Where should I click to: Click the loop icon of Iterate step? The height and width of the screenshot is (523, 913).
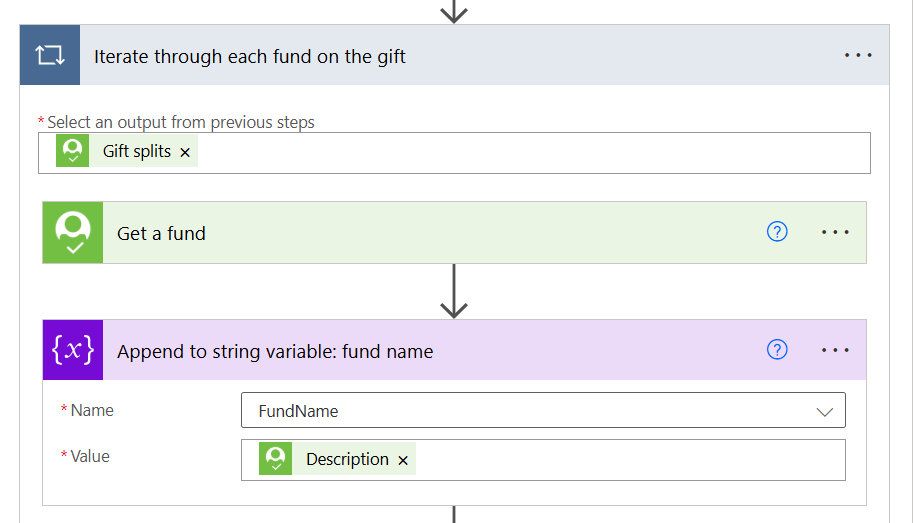(49, 55)
